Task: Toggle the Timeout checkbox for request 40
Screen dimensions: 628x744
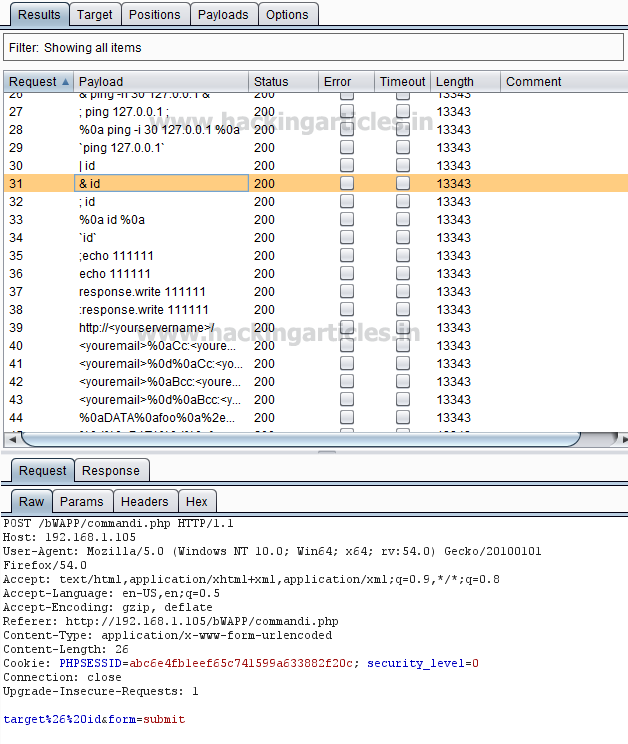Action: 403,345
